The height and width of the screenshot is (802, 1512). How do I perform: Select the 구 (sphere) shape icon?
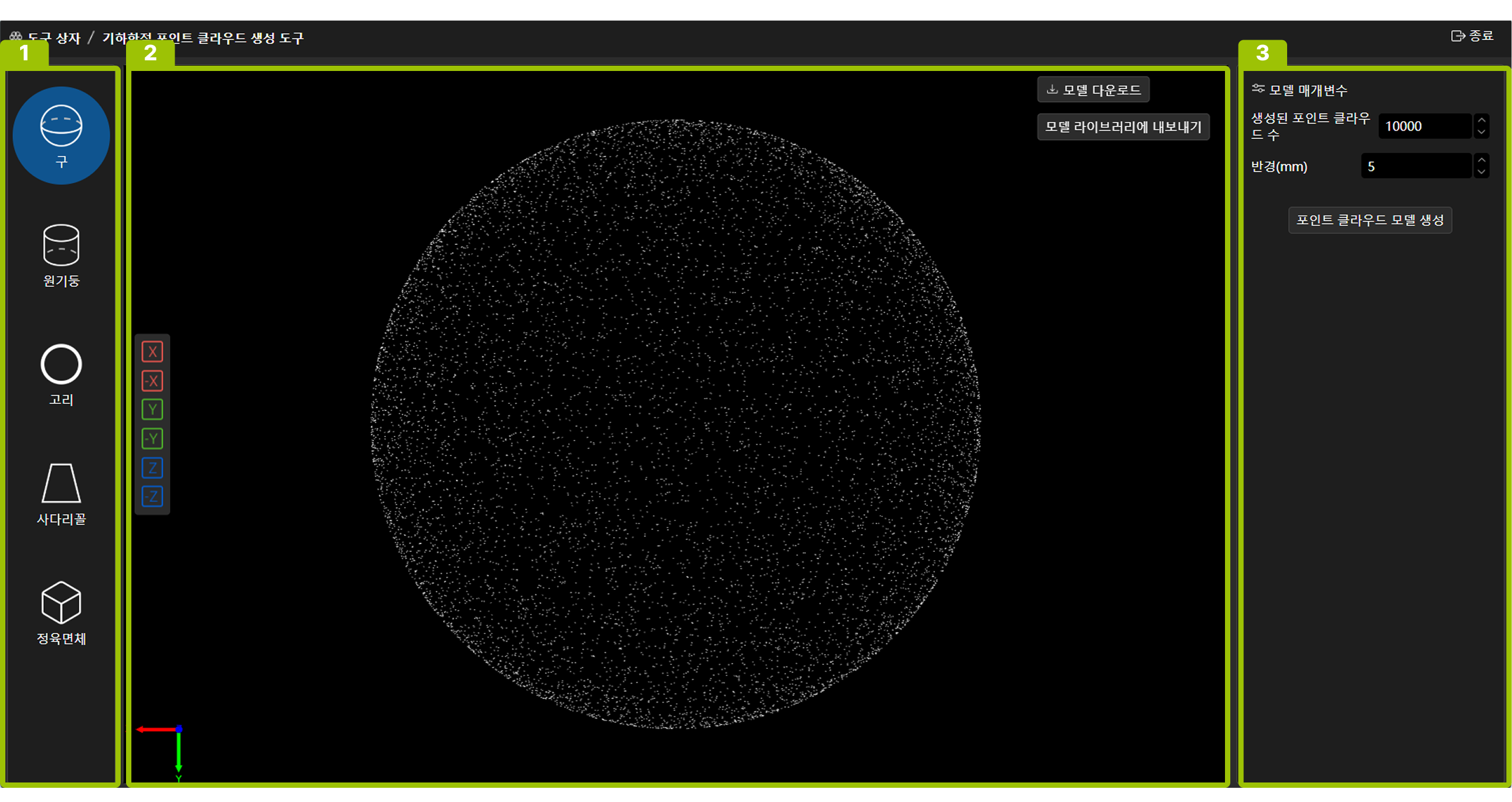(61, 135)
